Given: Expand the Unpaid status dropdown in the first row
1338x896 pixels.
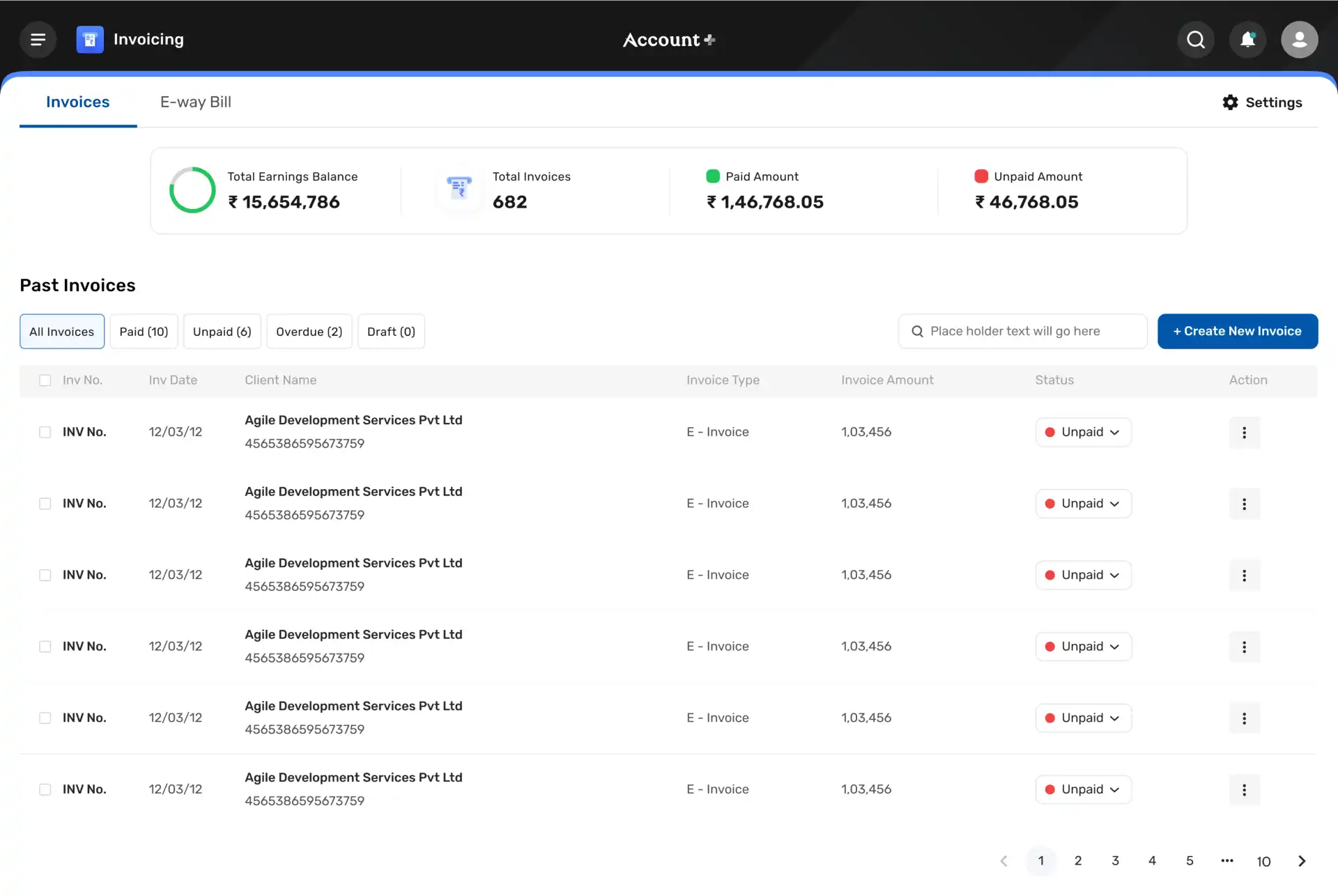Looking at the screenshot, I should pos(1083,433).
